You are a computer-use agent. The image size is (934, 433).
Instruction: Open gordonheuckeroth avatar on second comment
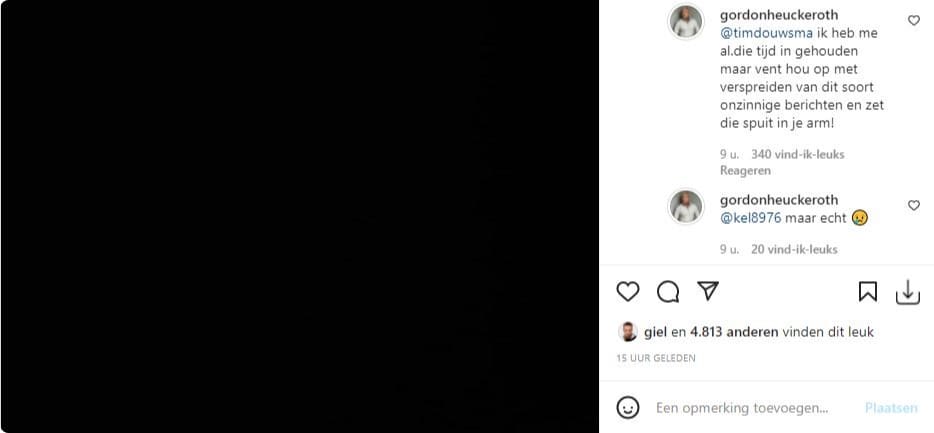[x=686, y=207]
